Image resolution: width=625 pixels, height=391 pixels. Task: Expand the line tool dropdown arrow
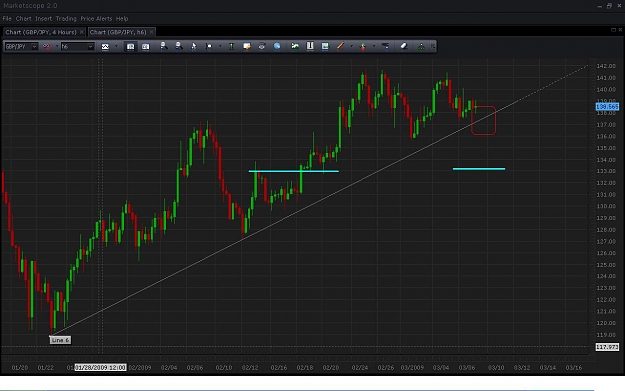pos(352,47)
